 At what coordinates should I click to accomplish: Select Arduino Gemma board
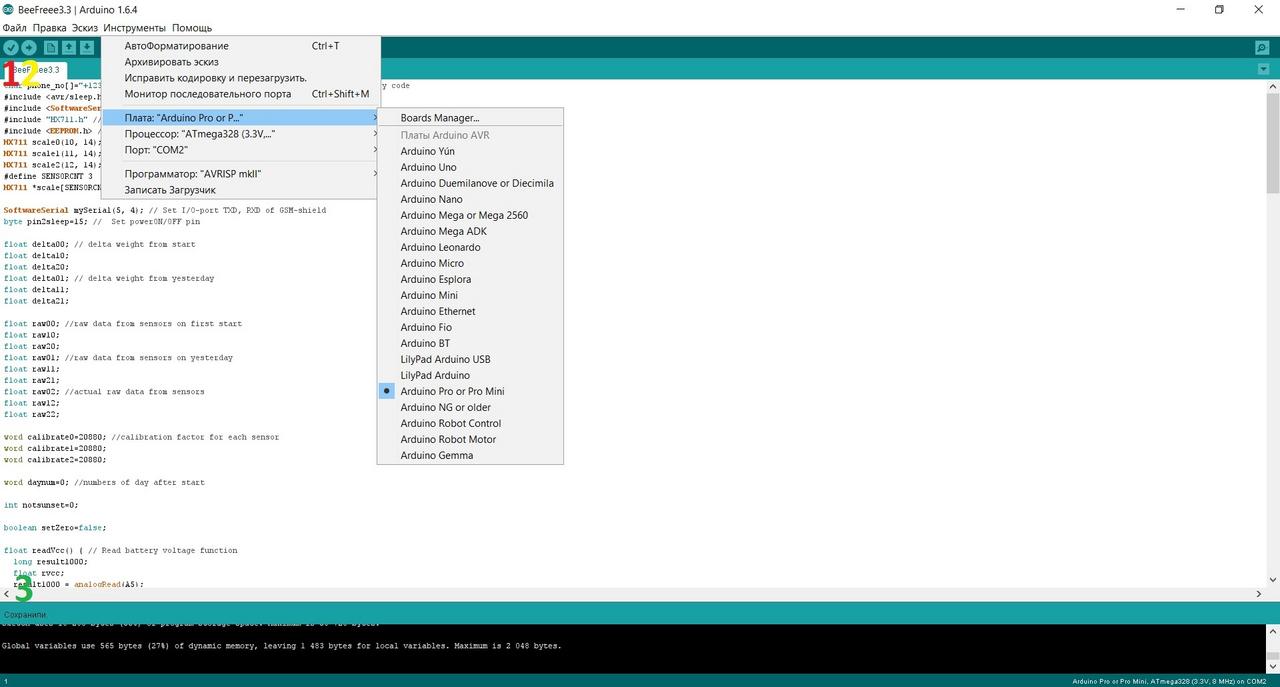click(470, 455)
